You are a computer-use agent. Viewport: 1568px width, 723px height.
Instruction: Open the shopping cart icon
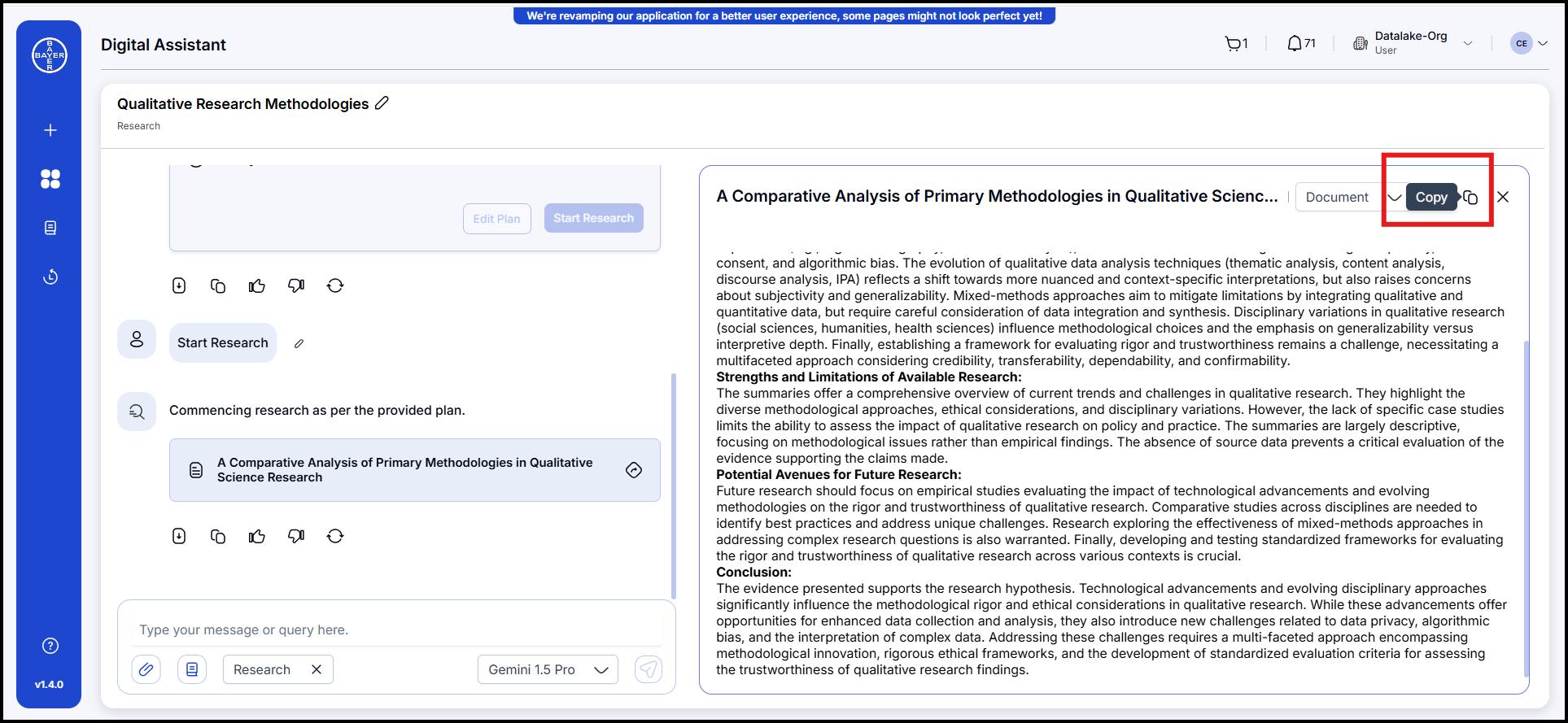(1234, 44)
